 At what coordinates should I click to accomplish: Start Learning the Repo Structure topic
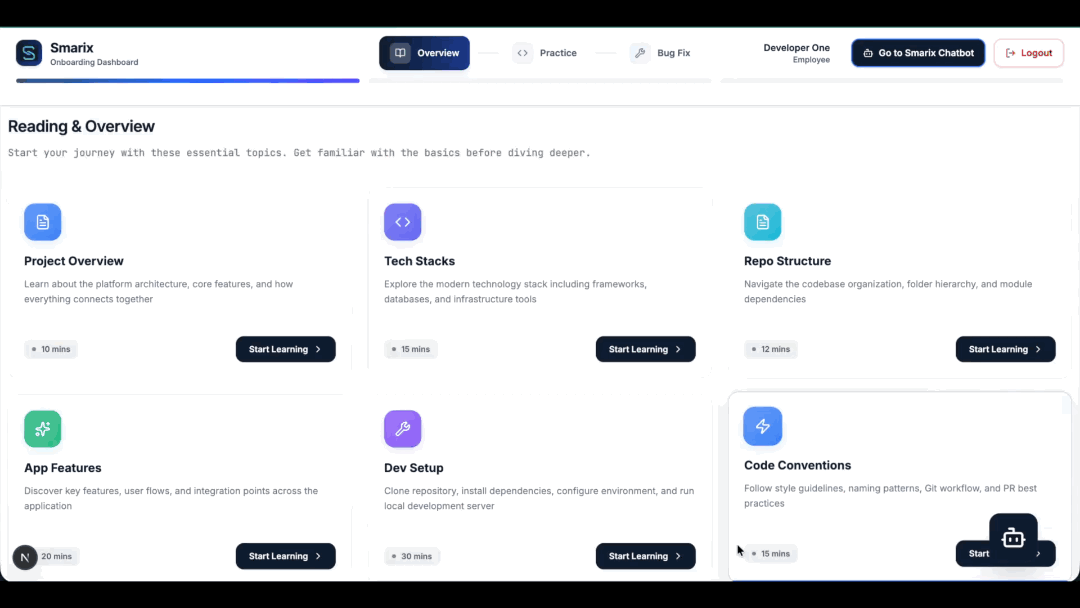pyautogui.click(x=1005, y=349)
